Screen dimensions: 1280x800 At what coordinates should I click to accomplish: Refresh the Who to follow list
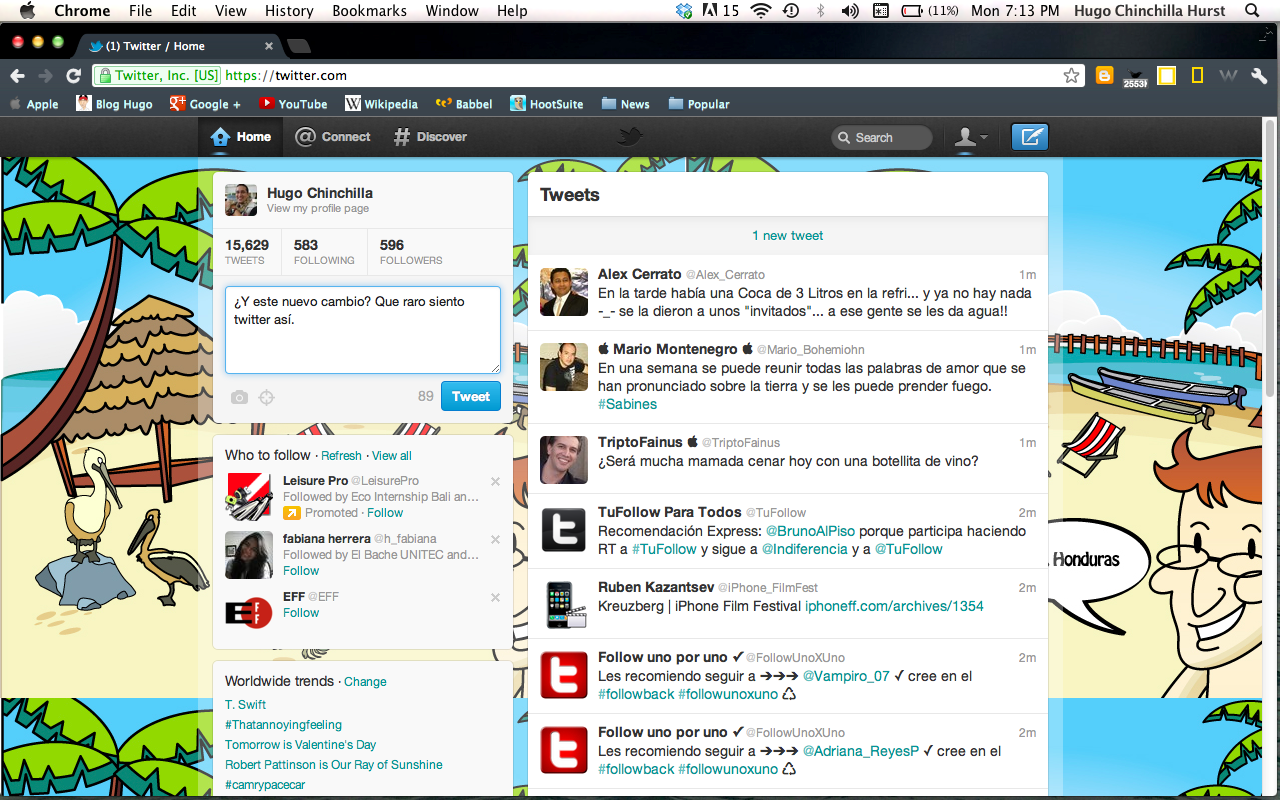tap(341, 455)
